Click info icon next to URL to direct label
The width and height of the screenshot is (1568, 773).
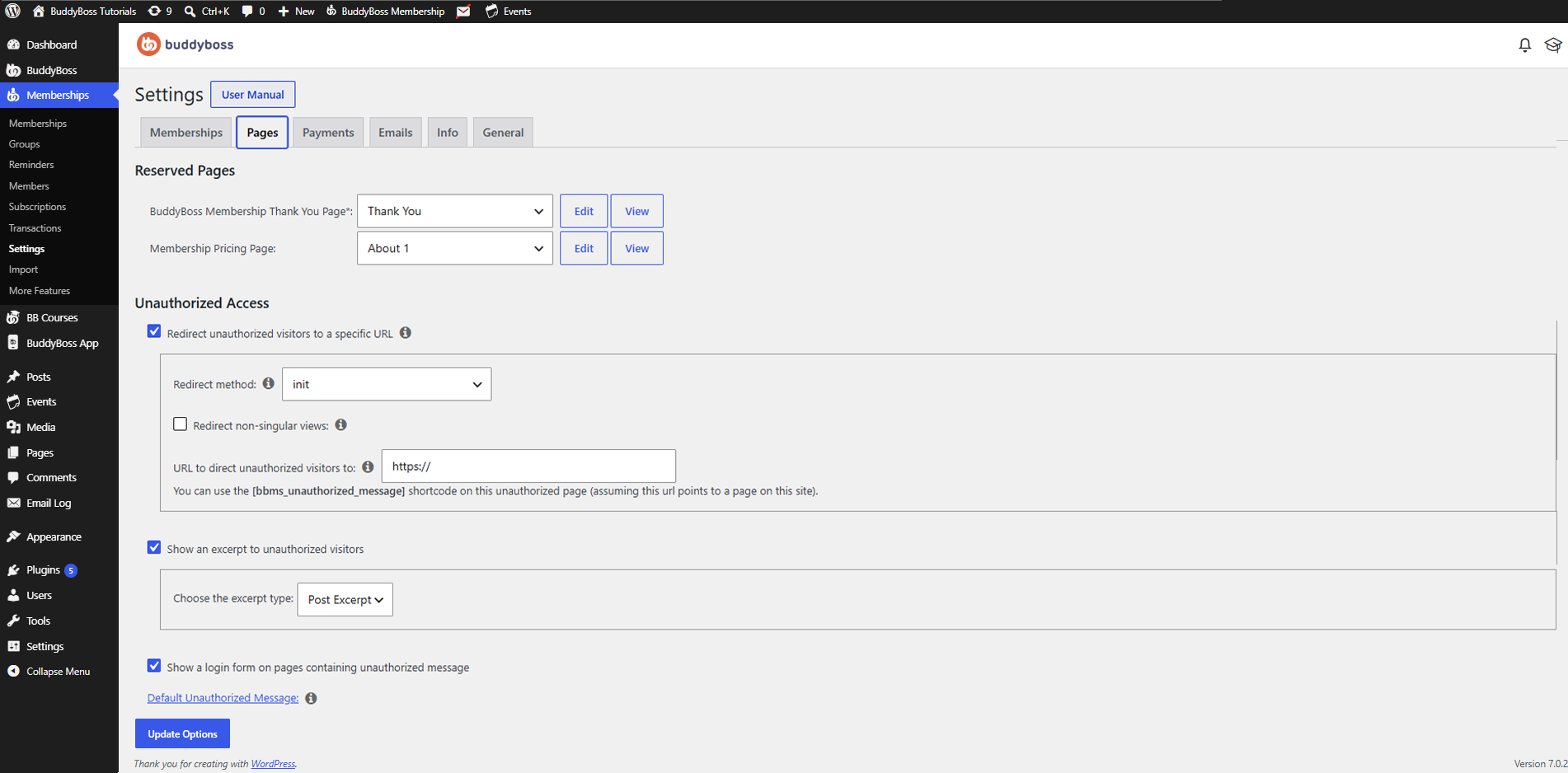[369, 467]
